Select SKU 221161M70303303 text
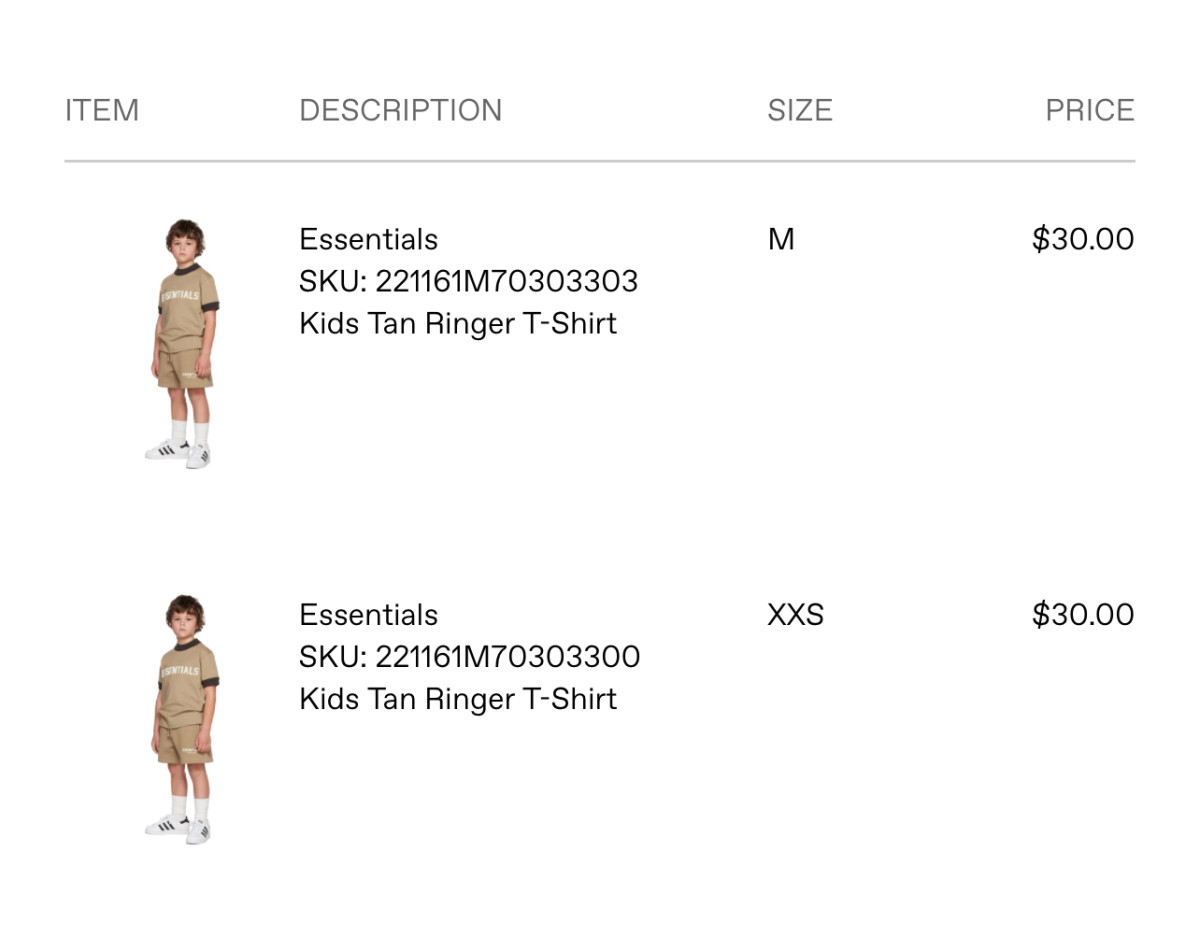 point(468,282)
